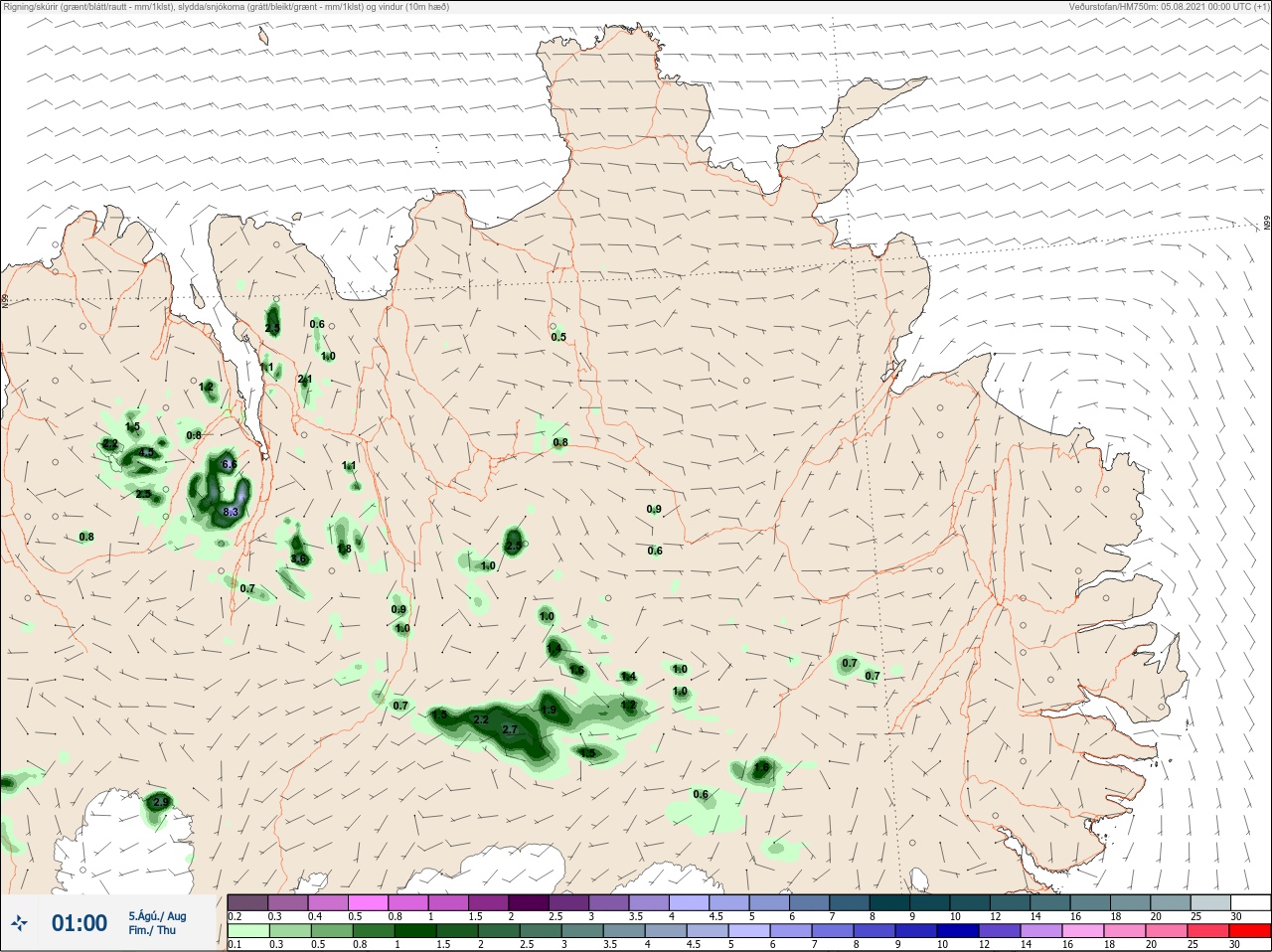The height and width of the screenshot is (952, 1272).
Task: Click the 3.6 rainfall value label
Action: (299, 559)
